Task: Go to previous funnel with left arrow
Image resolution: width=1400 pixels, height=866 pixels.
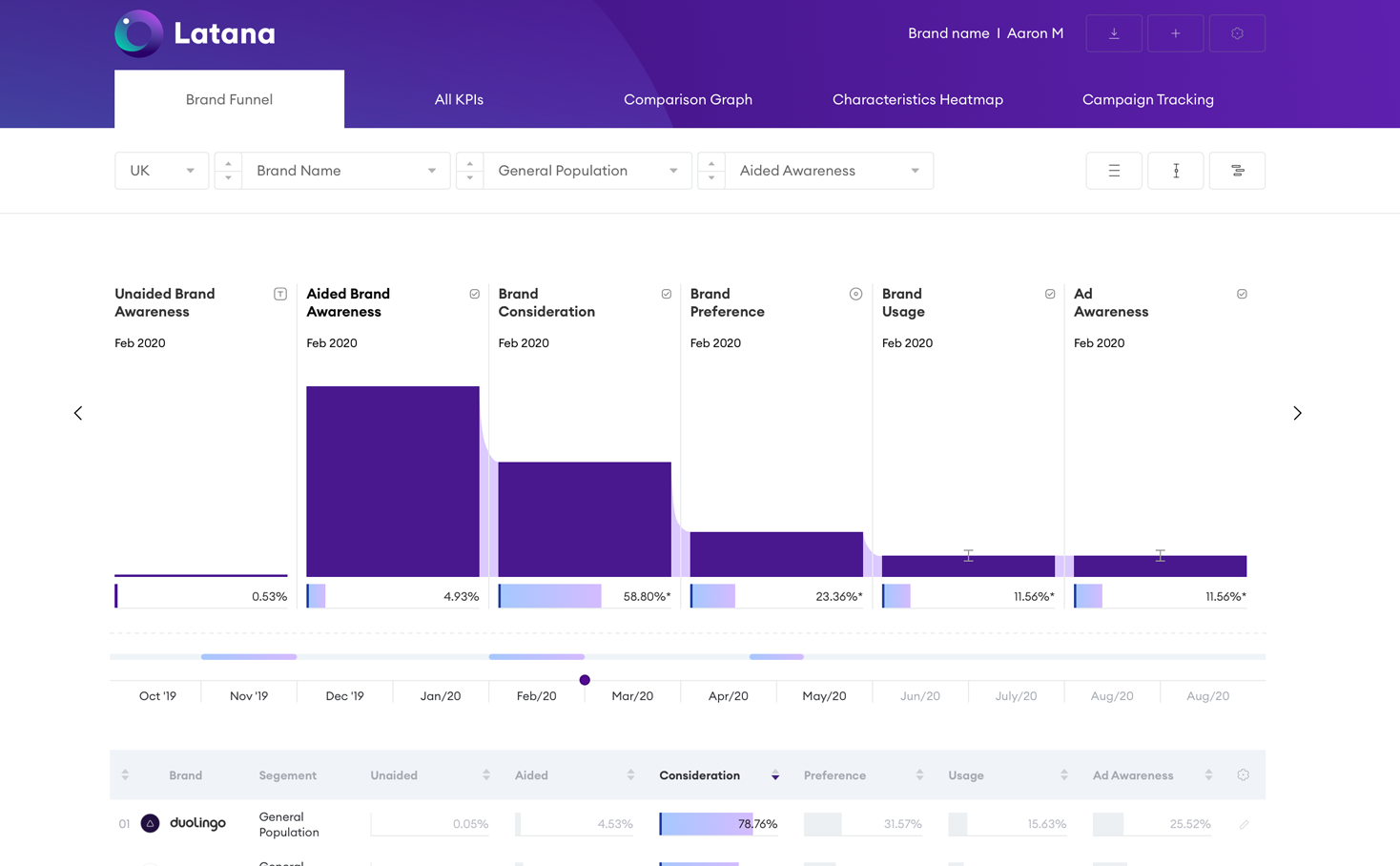Action: 78,413
